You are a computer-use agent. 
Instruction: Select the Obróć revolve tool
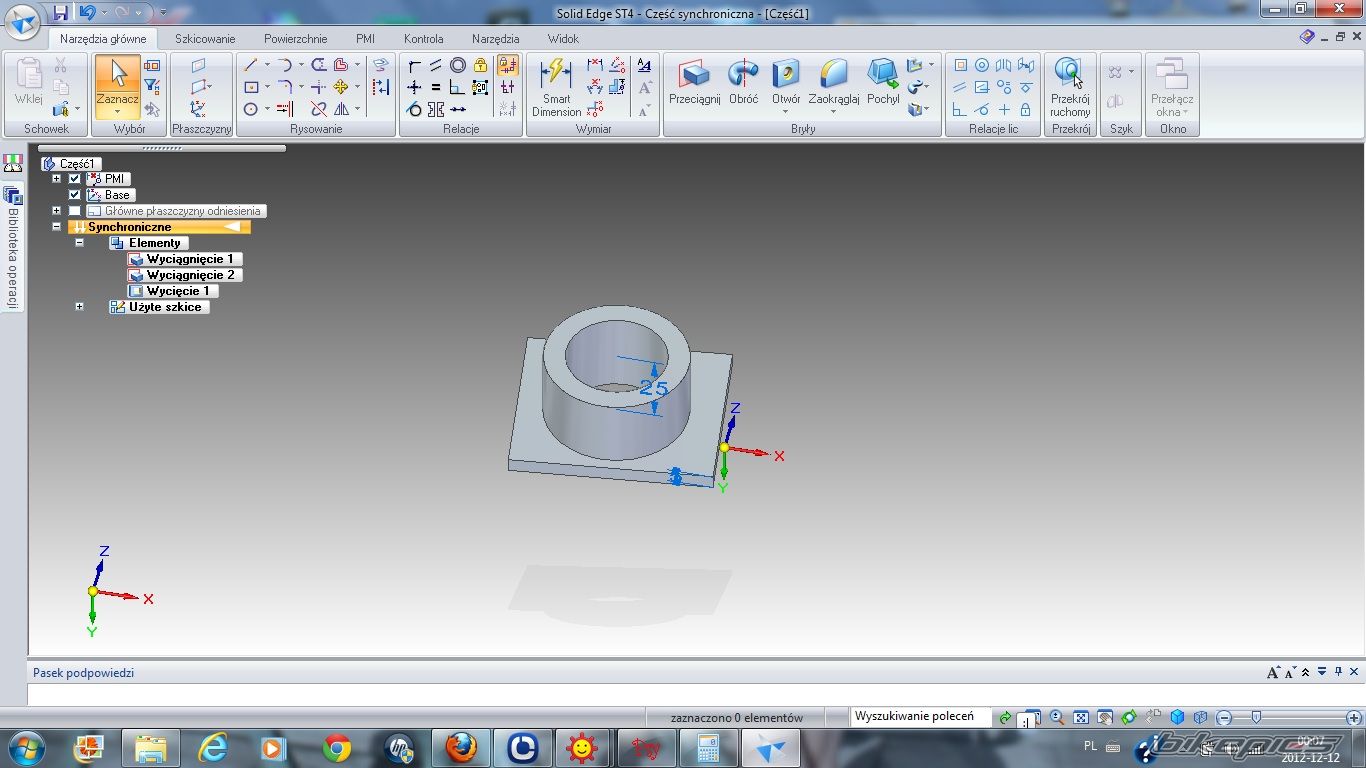[743, 82]
